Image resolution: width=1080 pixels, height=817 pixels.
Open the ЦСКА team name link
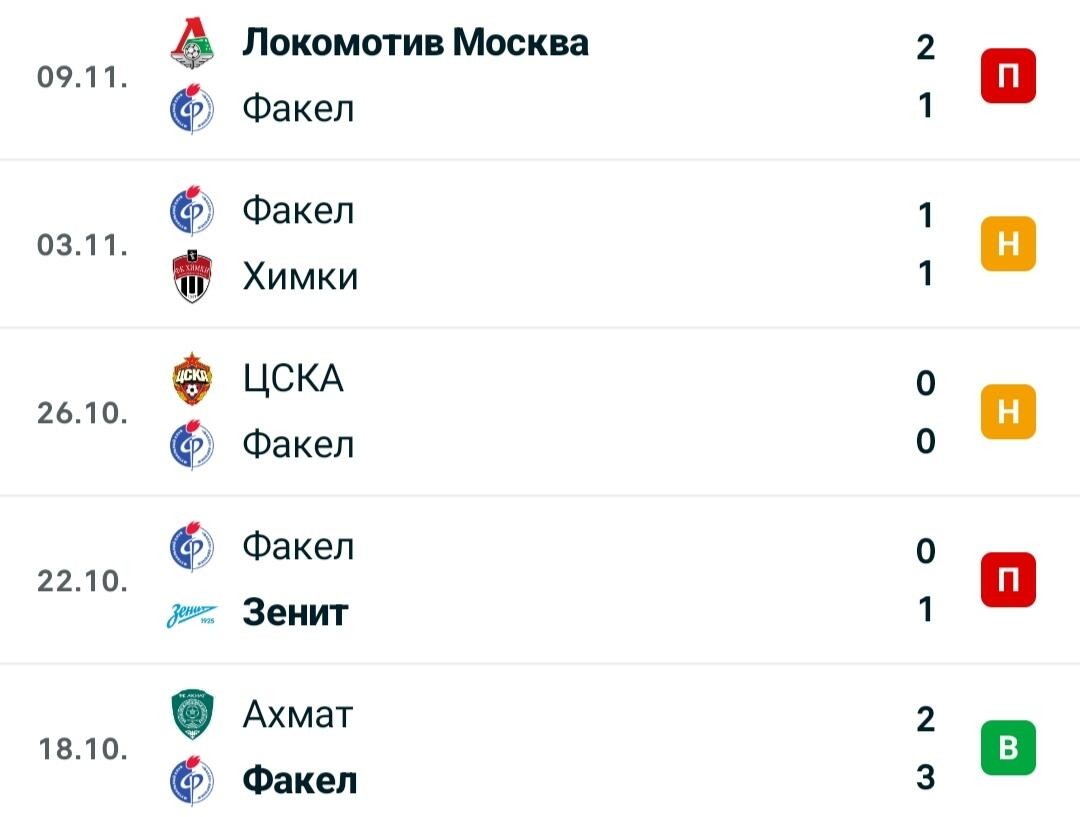[293, 379]
